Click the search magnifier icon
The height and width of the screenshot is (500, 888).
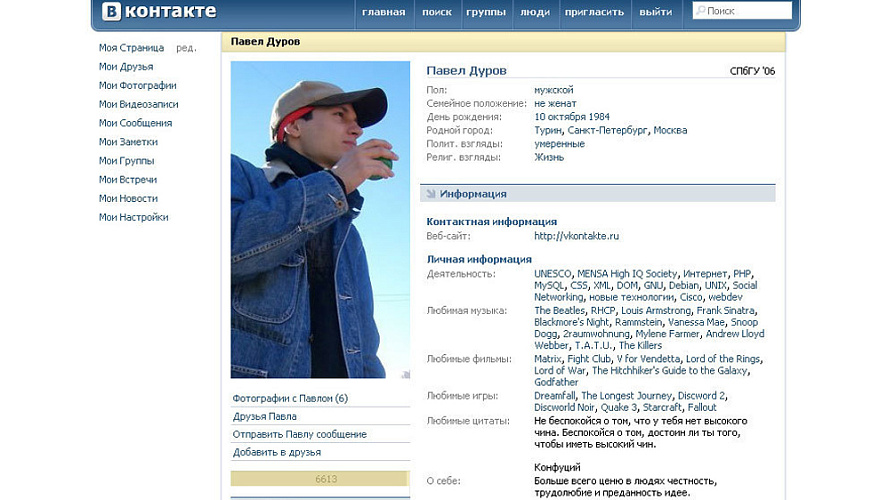click(x=701, y=10)
